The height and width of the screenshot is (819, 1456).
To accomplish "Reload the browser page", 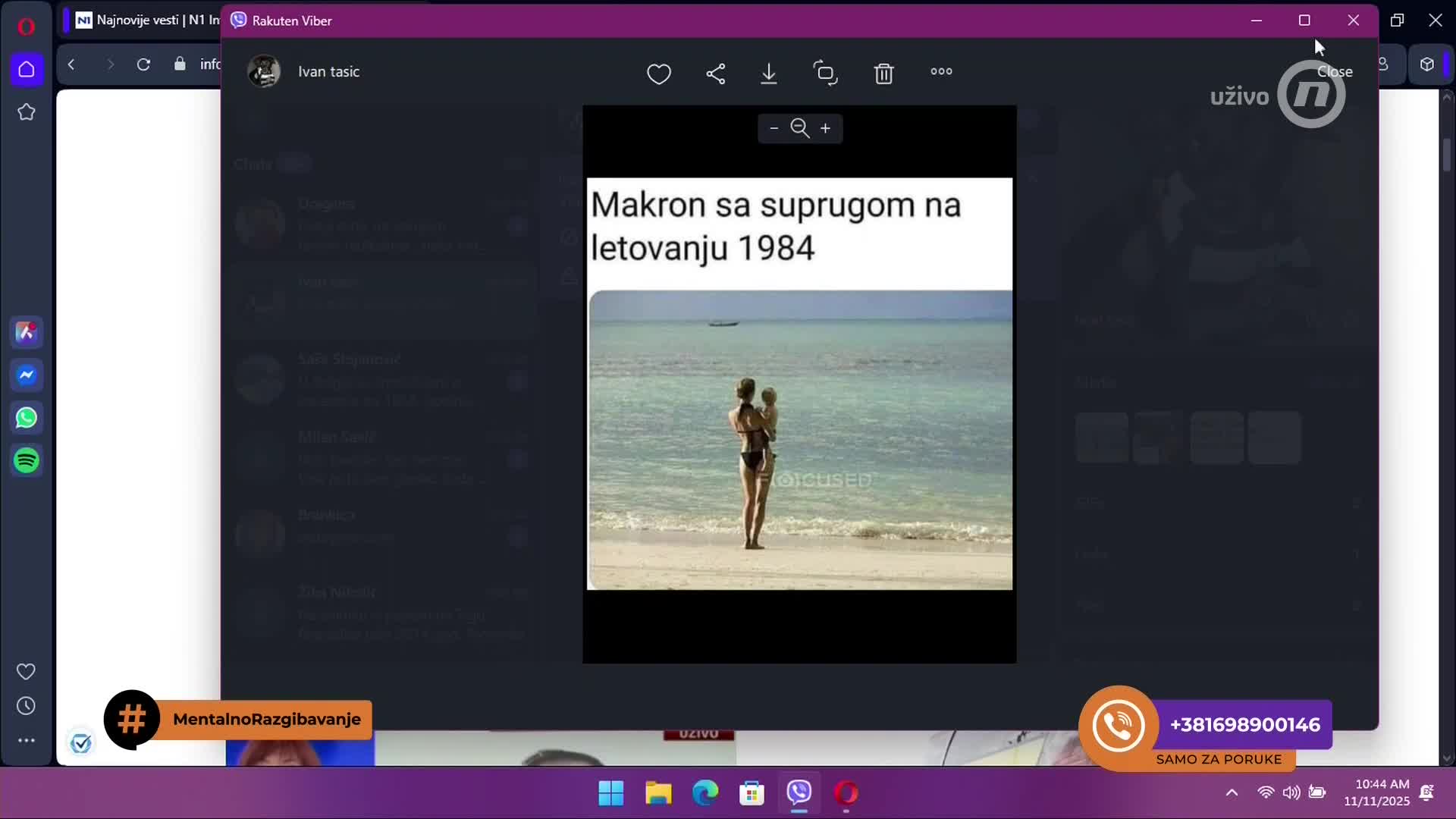I will (143, 64).
